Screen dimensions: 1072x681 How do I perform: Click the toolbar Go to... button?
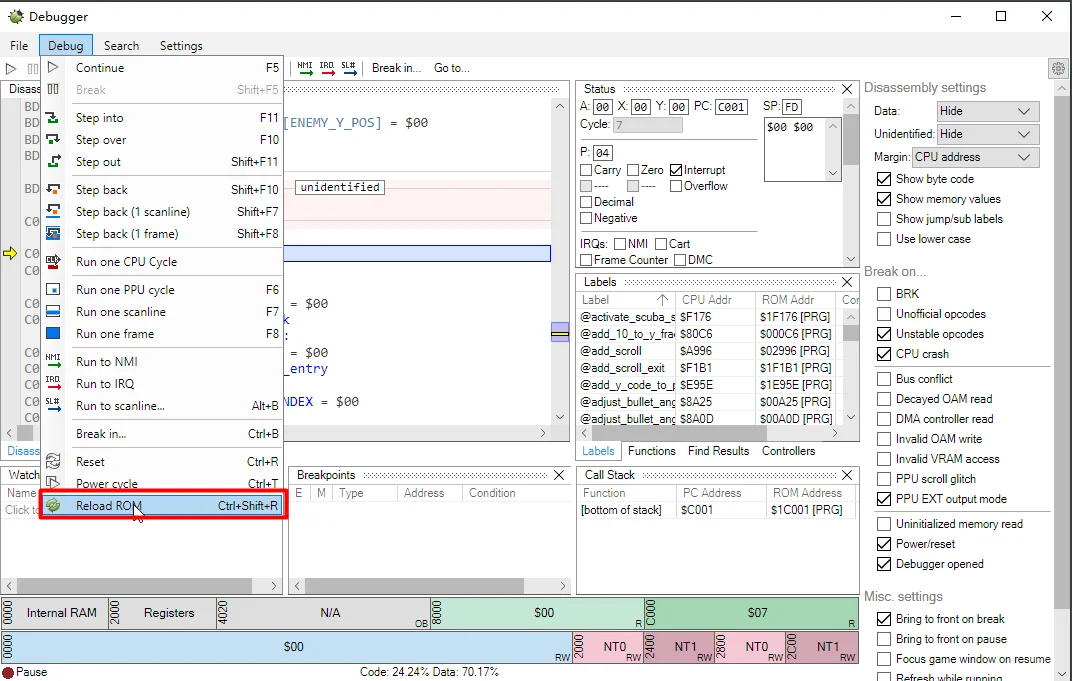click(451, 68)
